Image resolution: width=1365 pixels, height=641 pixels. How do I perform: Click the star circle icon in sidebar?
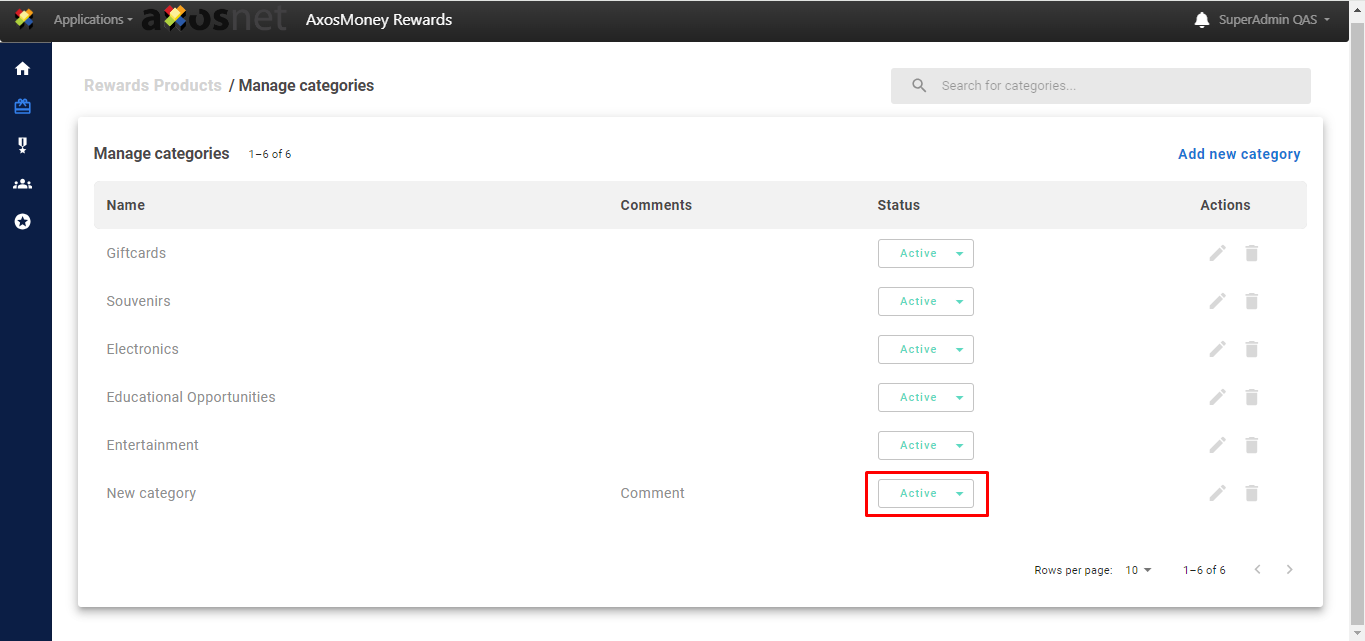[x=22, y=222]
